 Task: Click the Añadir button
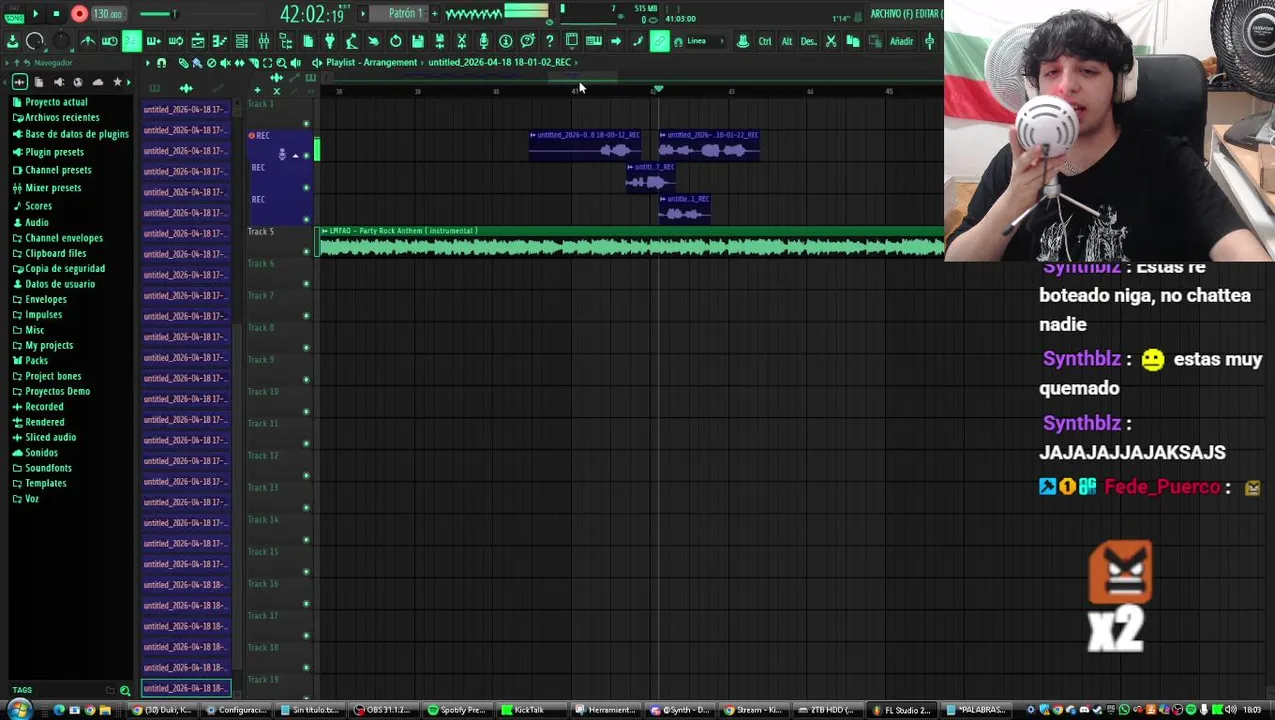(x=901, y=41)
